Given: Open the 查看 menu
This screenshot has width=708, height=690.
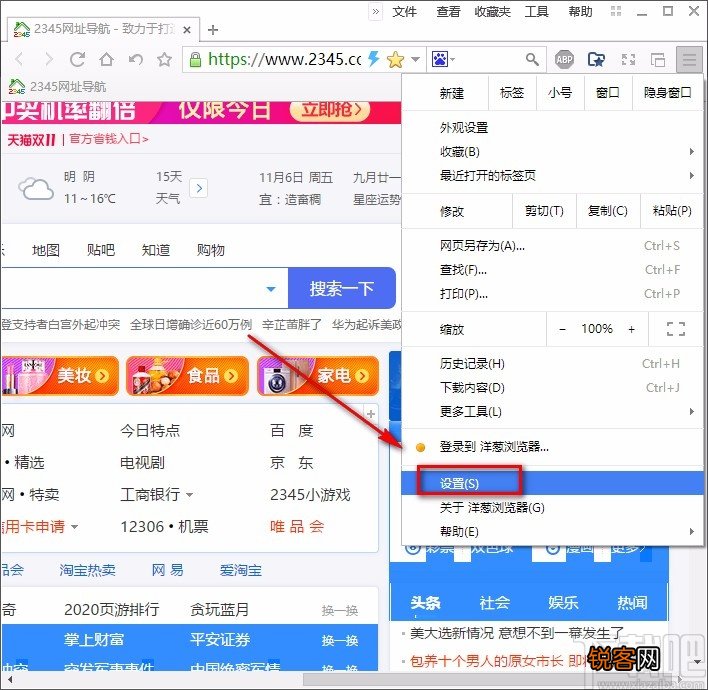Looking at the screenshot, I should pos(448,12).
